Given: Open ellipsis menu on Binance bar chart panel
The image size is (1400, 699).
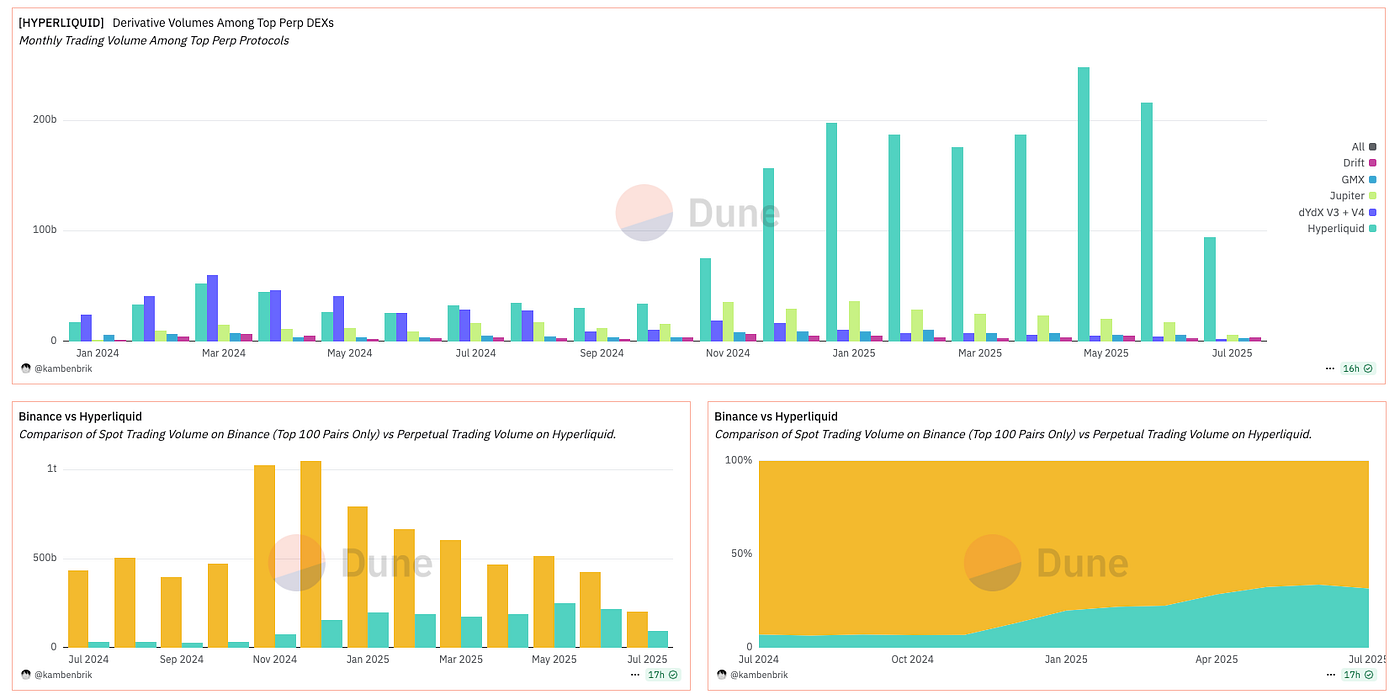Looking at the screenshot, I should [x=635, y=675].
